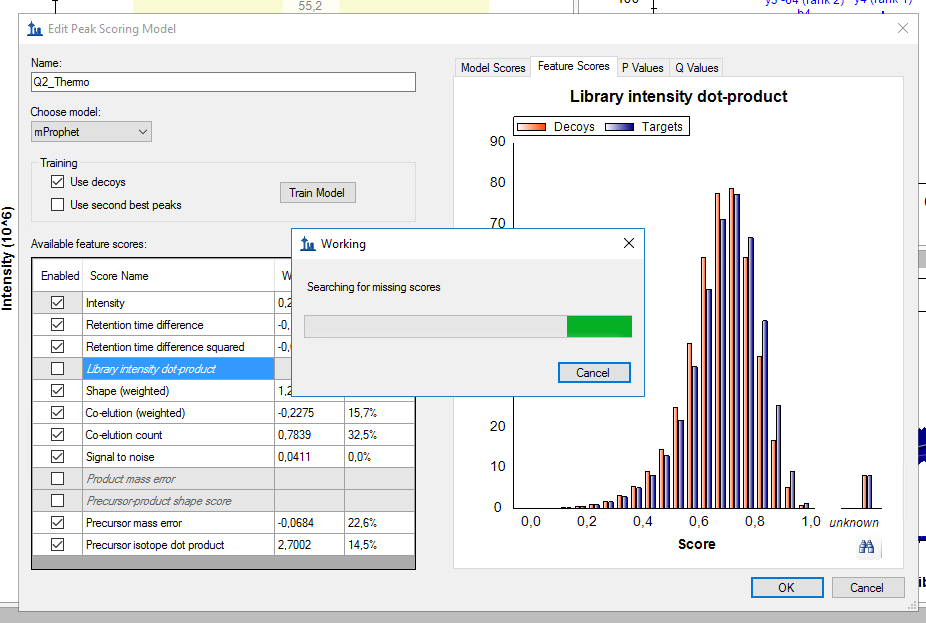Enable the Library intensity dot-product score
The height and width of the screenshot is (623, 926).
[x=57, y=369]
